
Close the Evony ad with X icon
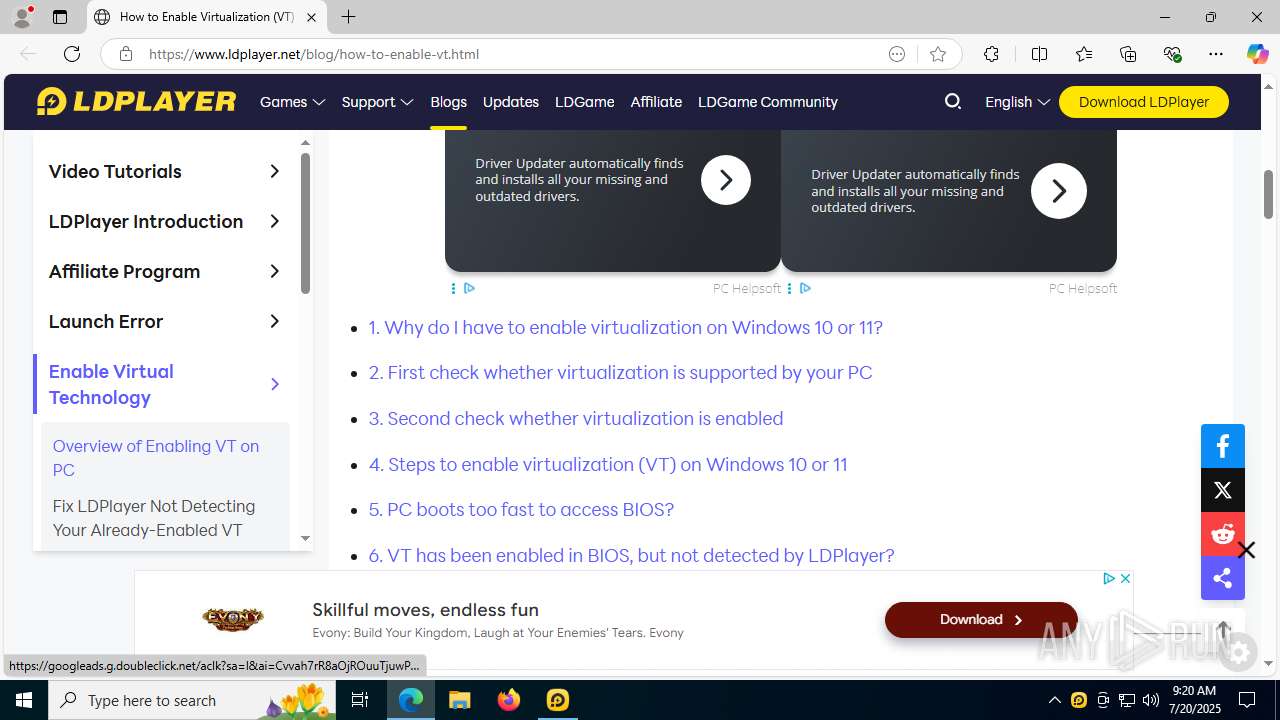click(1125, 578)
